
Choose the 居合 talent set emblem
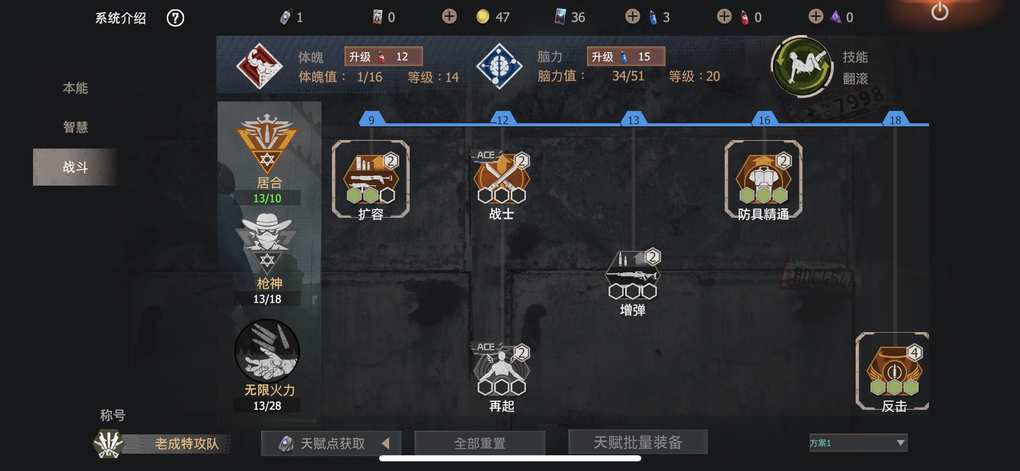pyautogui.click(x=267, y=145)
